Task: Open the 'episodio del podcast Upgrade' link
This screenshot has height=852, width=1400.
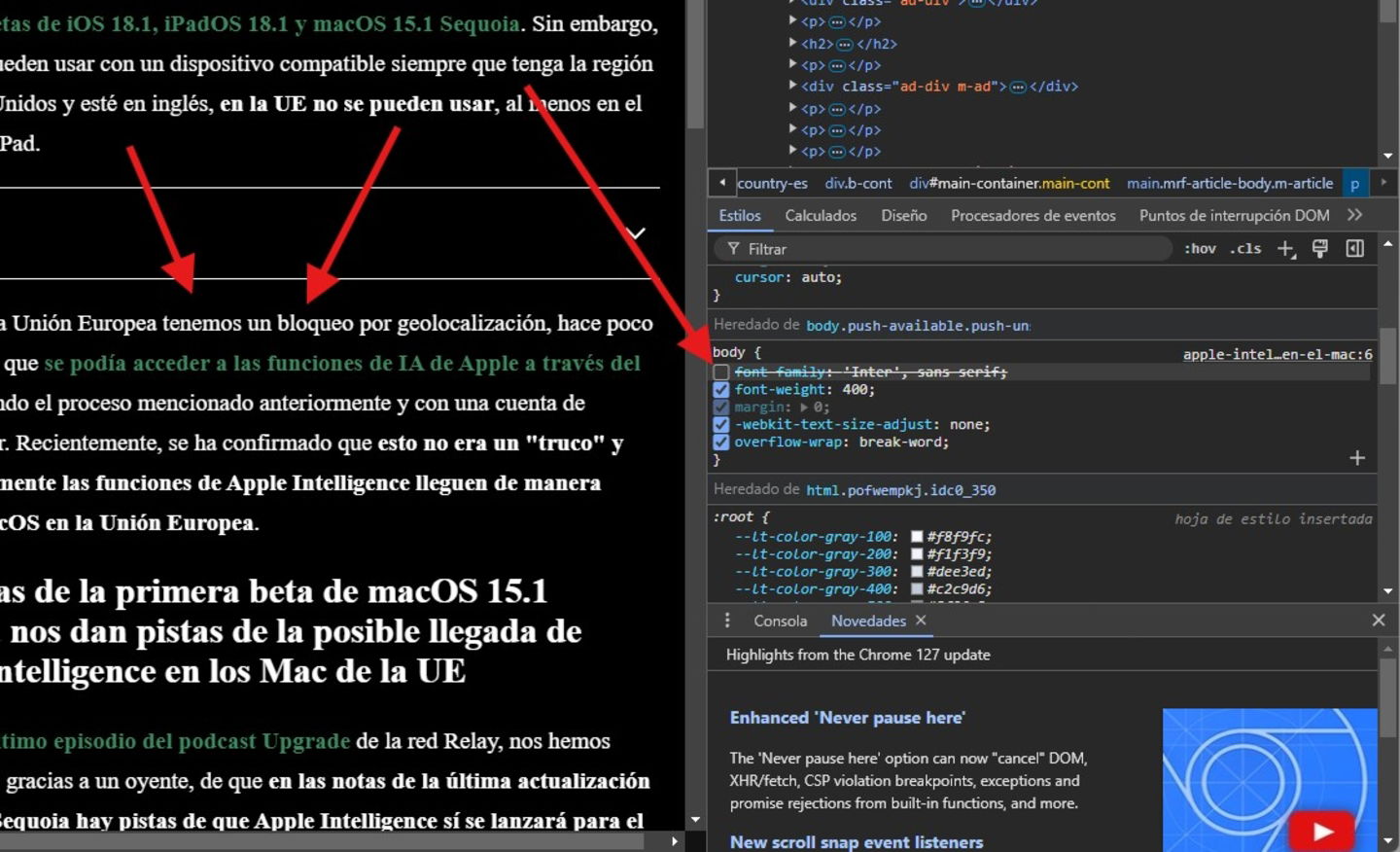Action: pyautogui.click(x=175, y=741)
